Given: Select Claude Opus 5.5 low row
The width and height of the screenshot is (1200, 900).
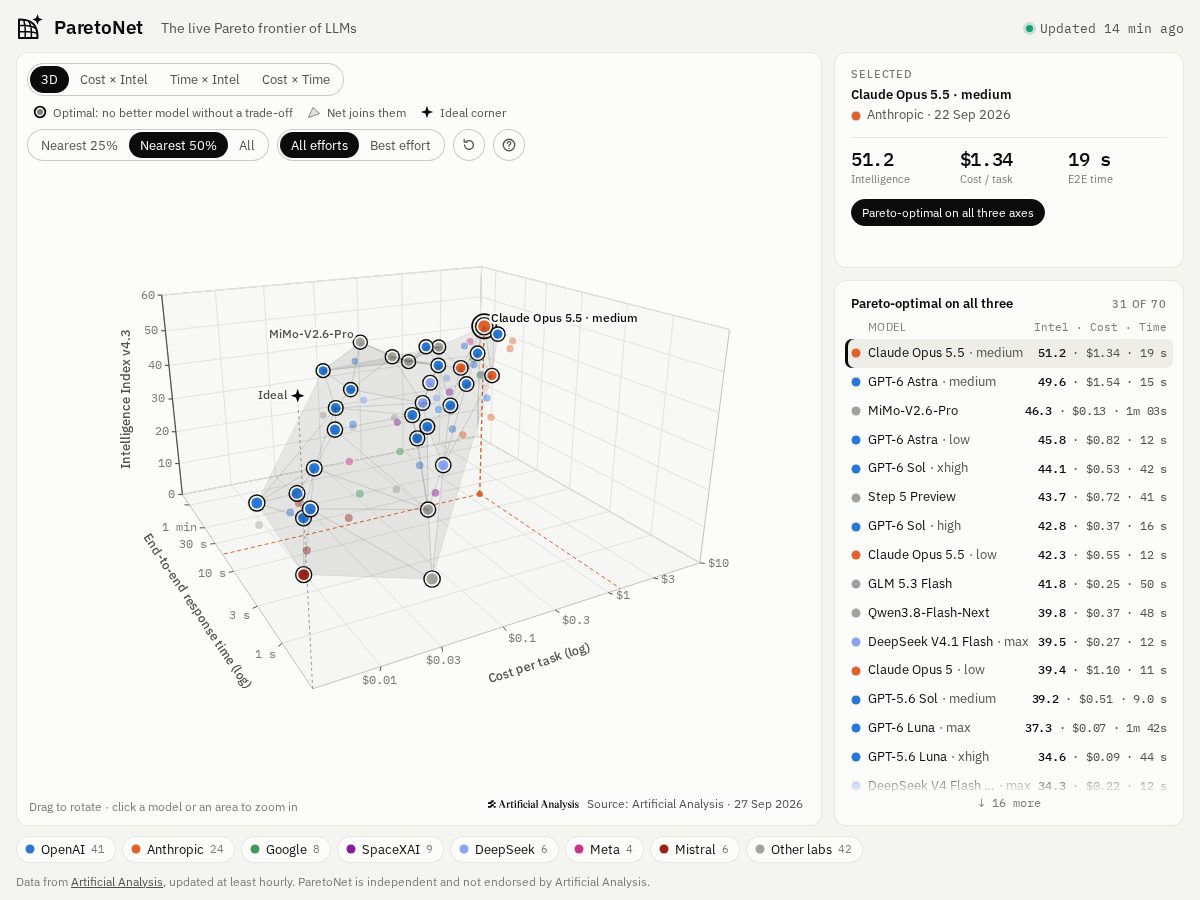Looking at the screenshot, I should pyautogui.click(x=1009, y=555).
